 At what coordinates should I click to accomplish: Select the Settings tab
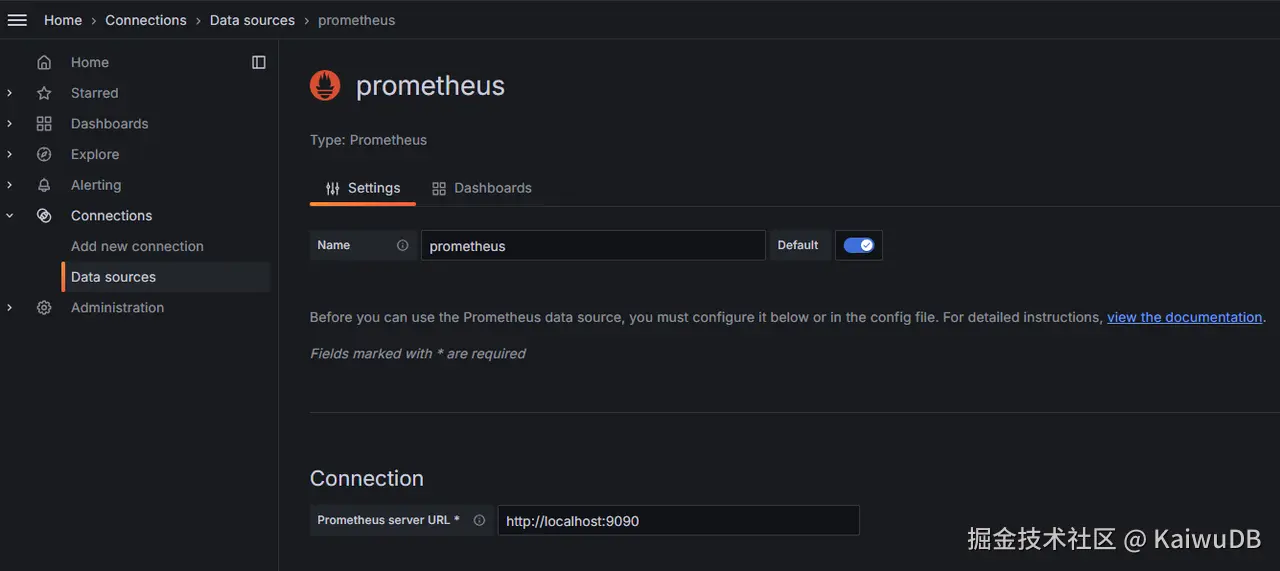click(x=363, y=188)
